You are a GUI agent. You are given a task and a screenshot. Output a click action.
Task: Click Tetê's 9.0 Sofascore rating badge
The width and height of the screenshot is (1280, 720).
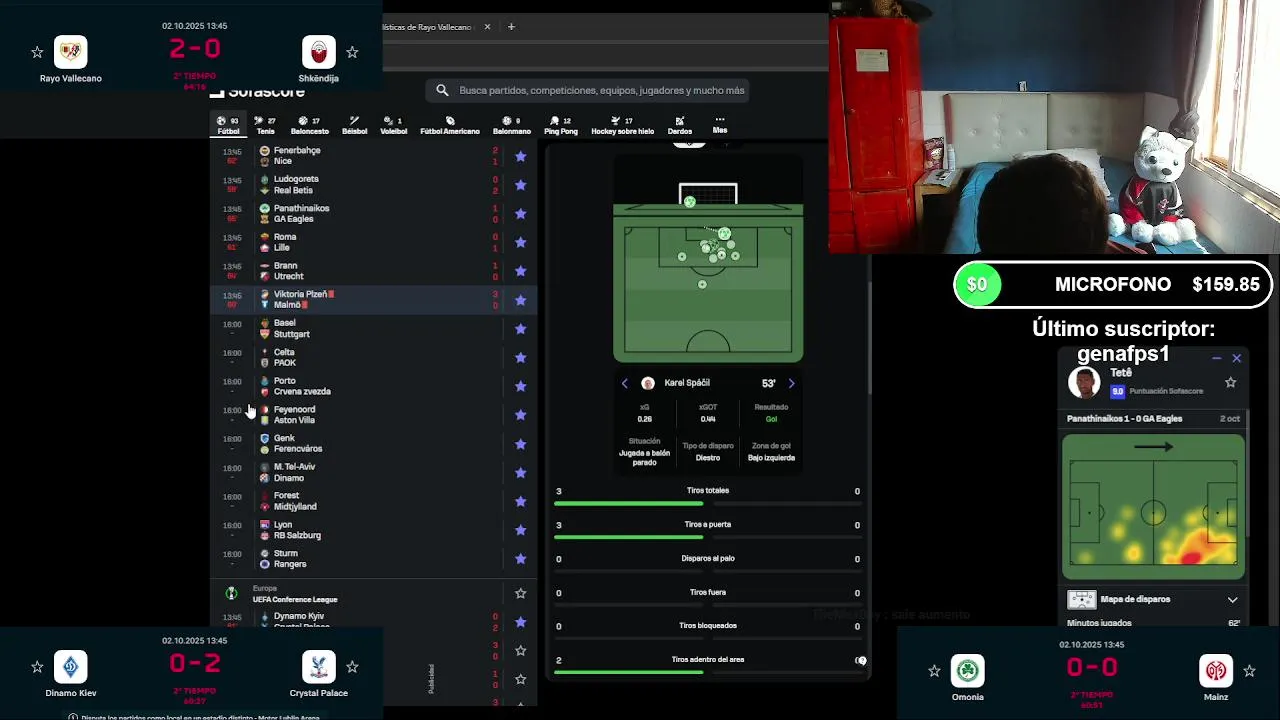pyautogui.click(x=1118, y=391)
